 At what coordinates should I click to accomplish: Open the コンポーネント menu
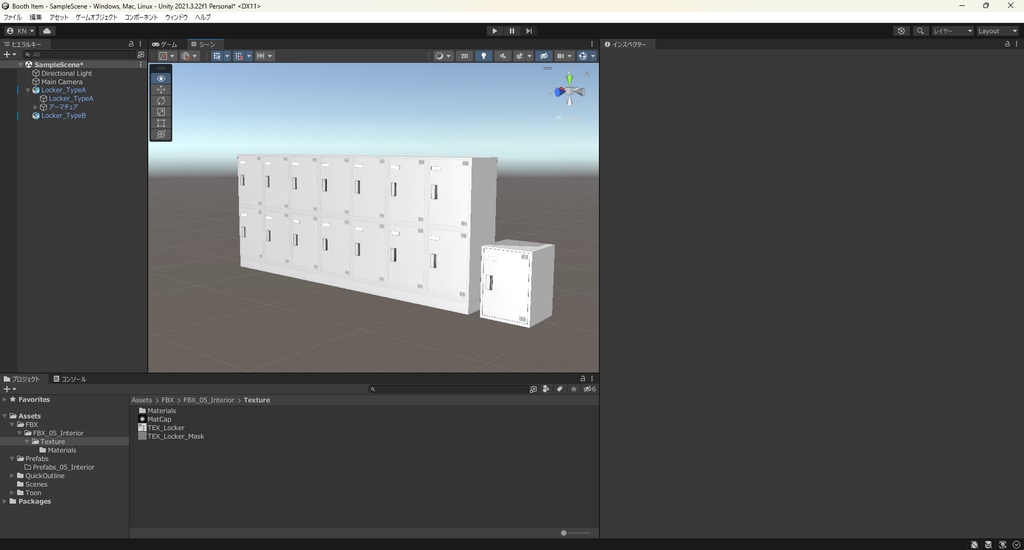141,17
